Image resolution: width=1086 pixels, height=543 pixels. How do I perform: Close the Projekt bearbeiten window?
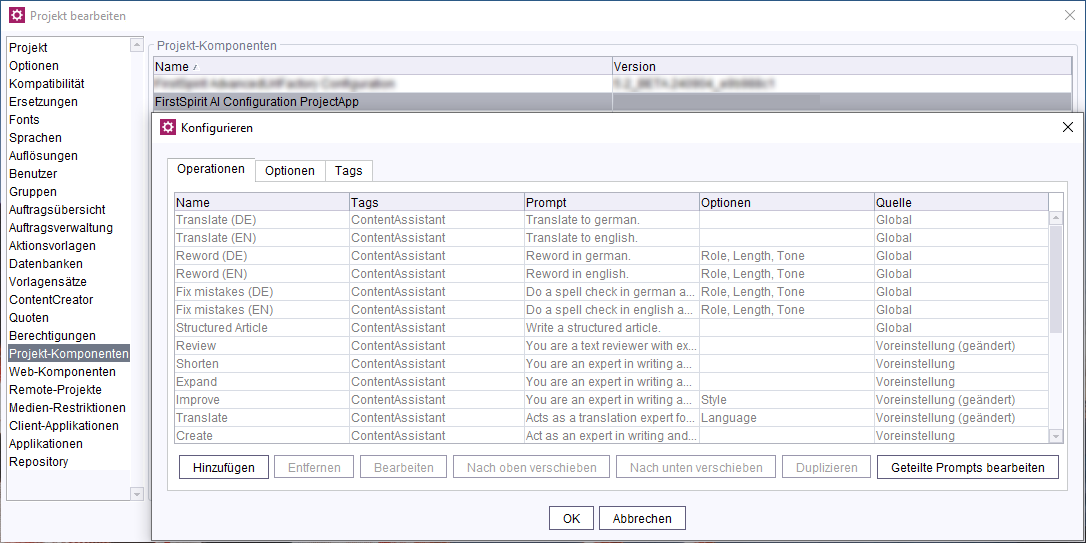(1069, 15)
